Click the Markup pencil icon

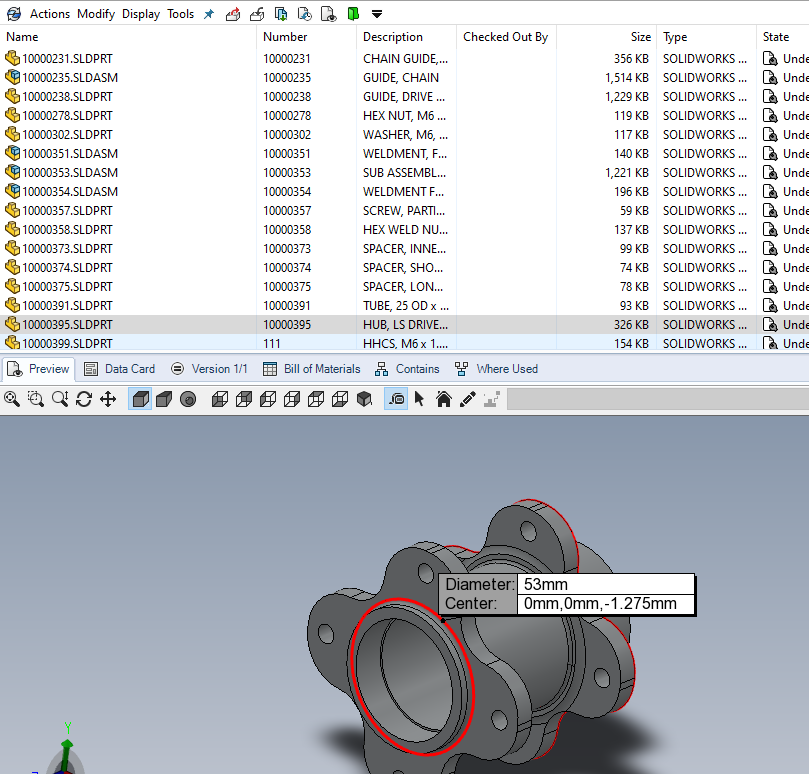(x=467, y=399)
